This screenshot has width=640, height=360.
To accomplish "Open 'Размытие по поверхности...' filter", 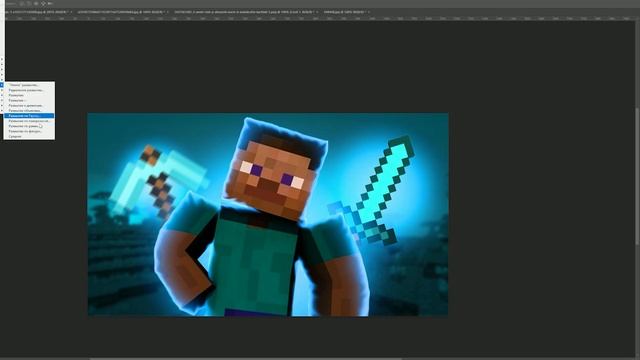I will (29, 121).
